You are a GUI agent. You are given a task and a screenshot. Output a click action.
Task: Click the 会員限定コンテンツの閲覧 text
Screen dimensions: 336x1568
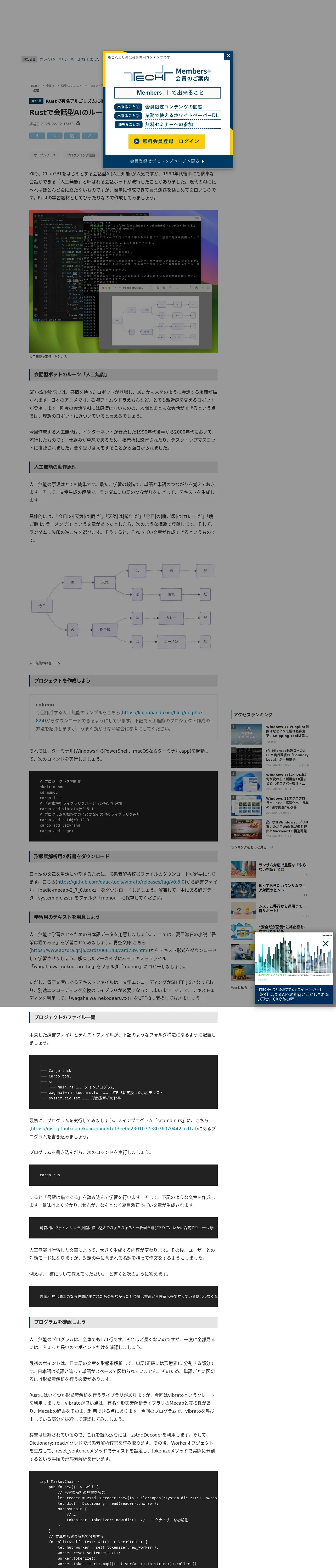[173, 107]
